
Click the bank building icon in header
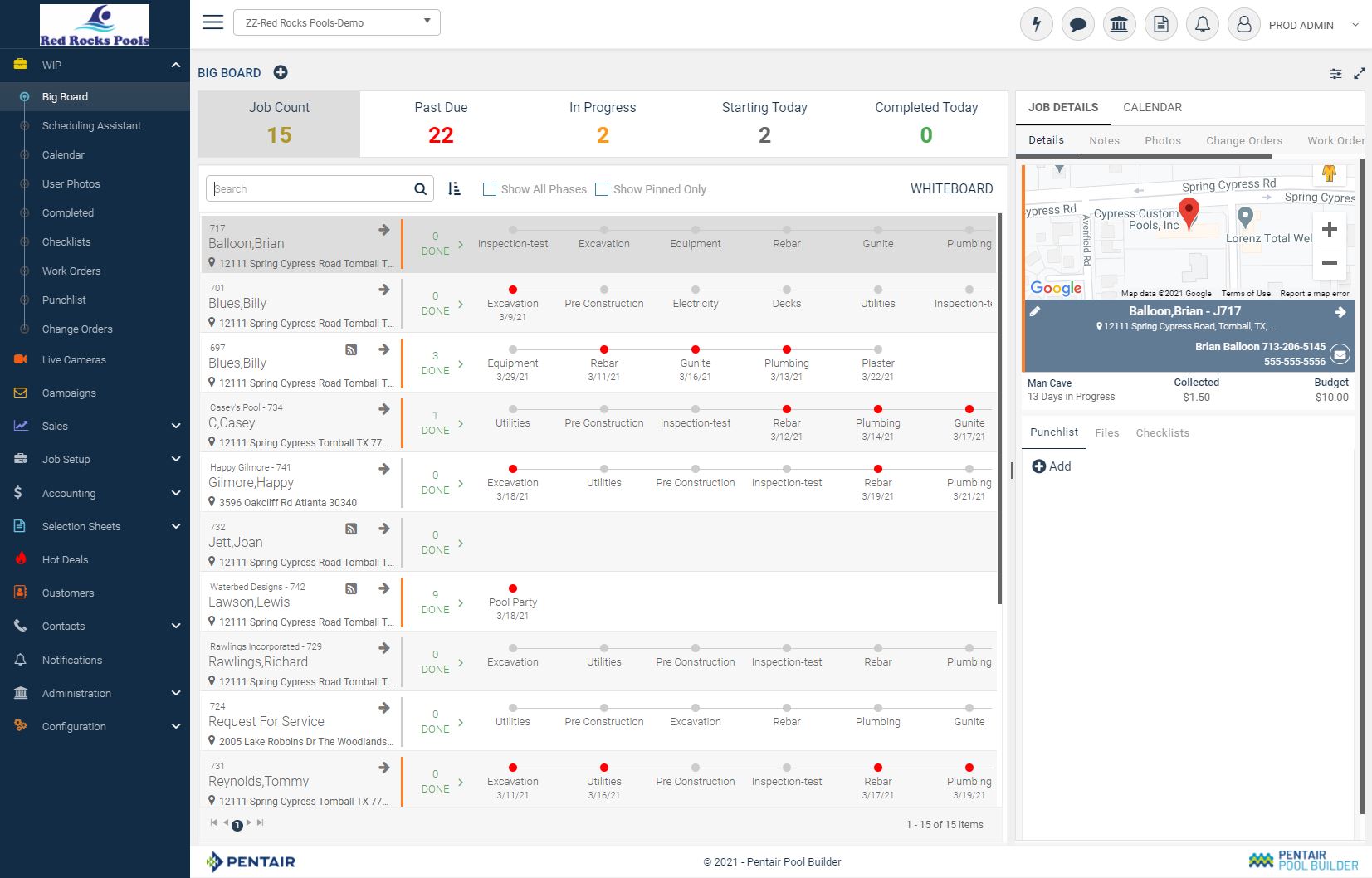pos(1119,24)
